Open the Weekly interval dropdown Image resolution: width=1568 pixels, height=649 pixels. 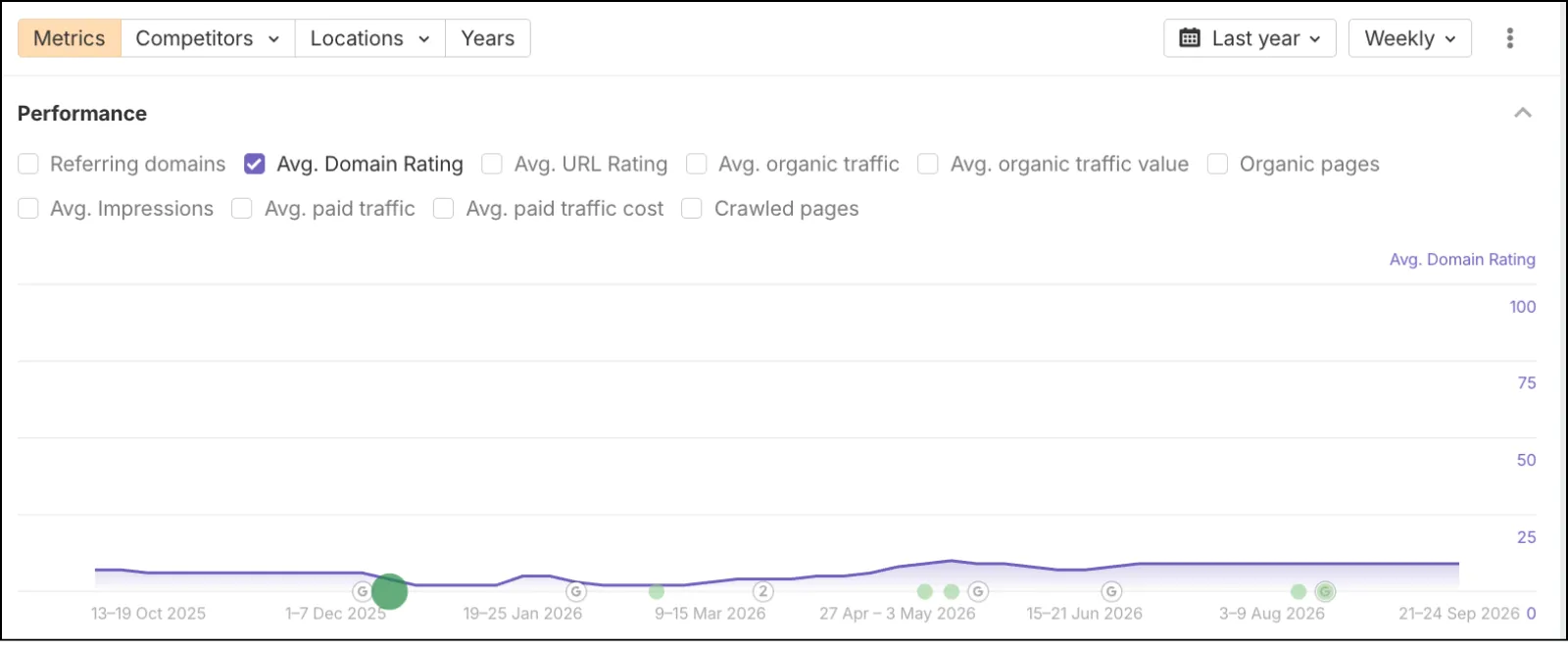tap(1410, 38)
